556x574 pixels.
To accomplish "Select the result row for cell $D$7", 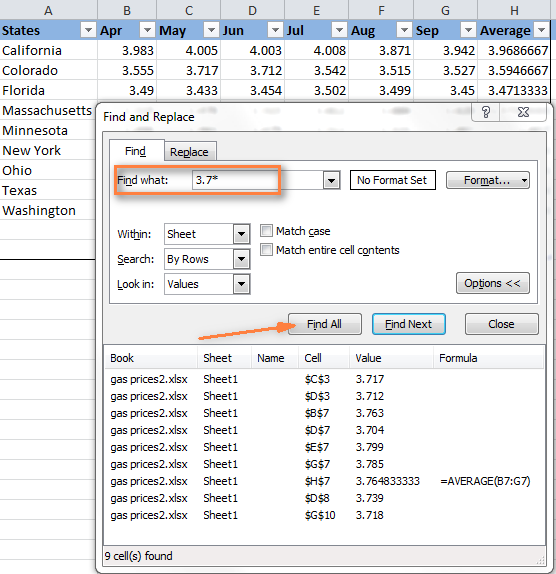I will pos(324,430).
